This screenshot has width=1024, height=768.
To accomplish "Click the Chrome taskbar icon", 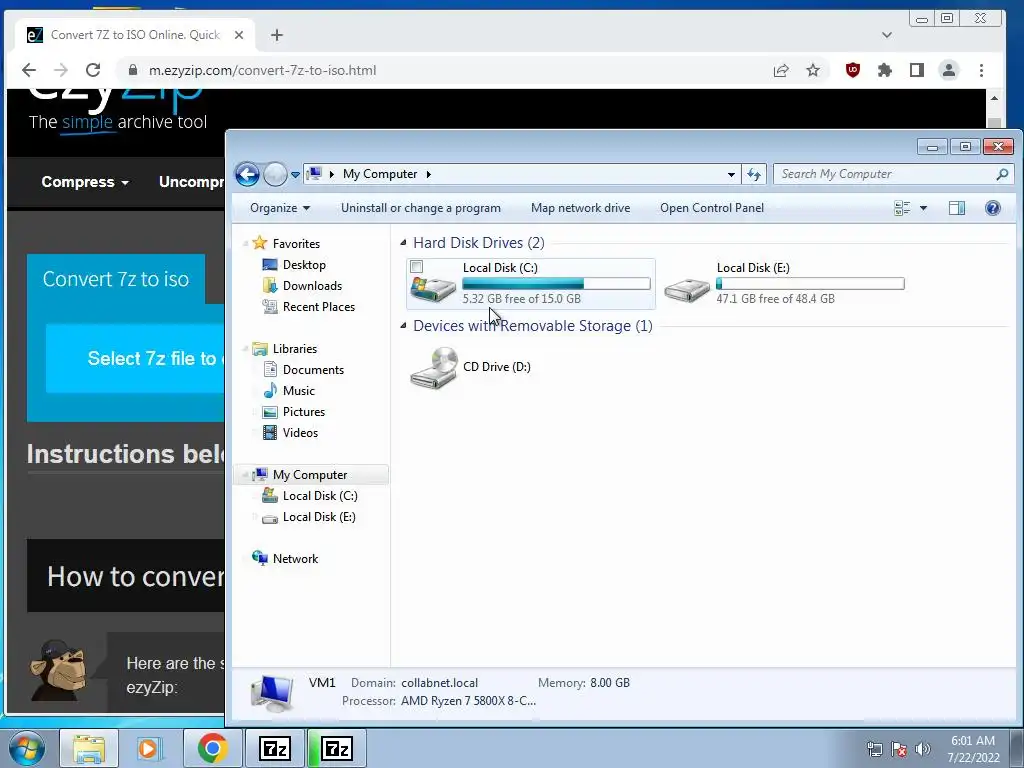I will click(212, 748).
